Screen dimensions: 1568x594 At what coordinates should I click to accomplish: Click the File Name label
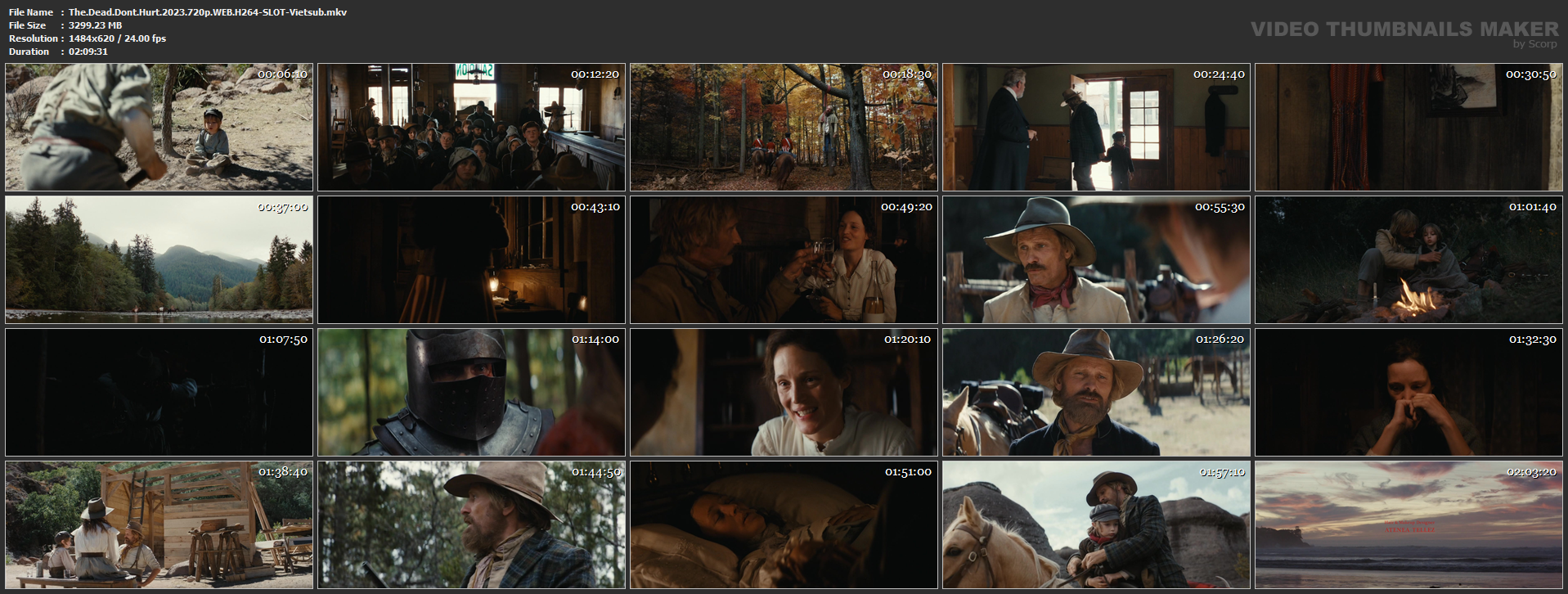click(x=31, y=12)
